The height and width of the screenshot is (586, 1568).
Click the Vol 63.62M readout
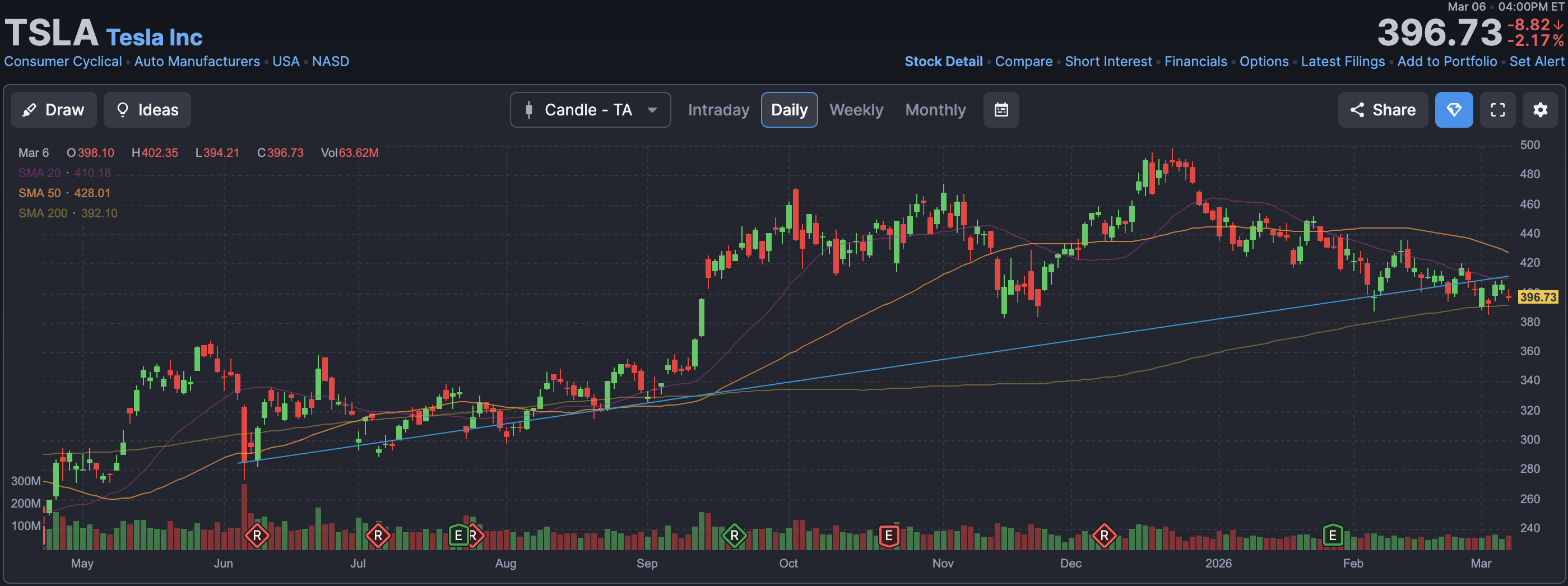point(349,153)
